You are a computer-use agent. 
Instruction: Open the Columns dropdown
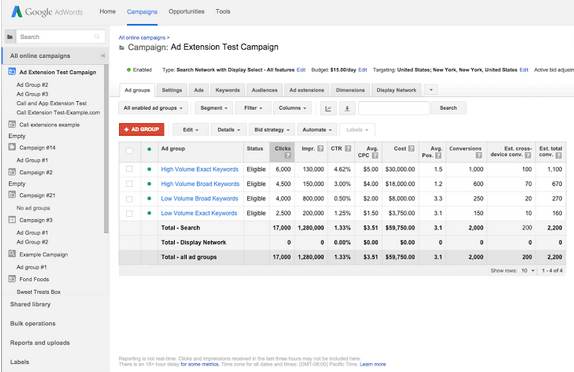pyautogui.click(x=292, y=108)
